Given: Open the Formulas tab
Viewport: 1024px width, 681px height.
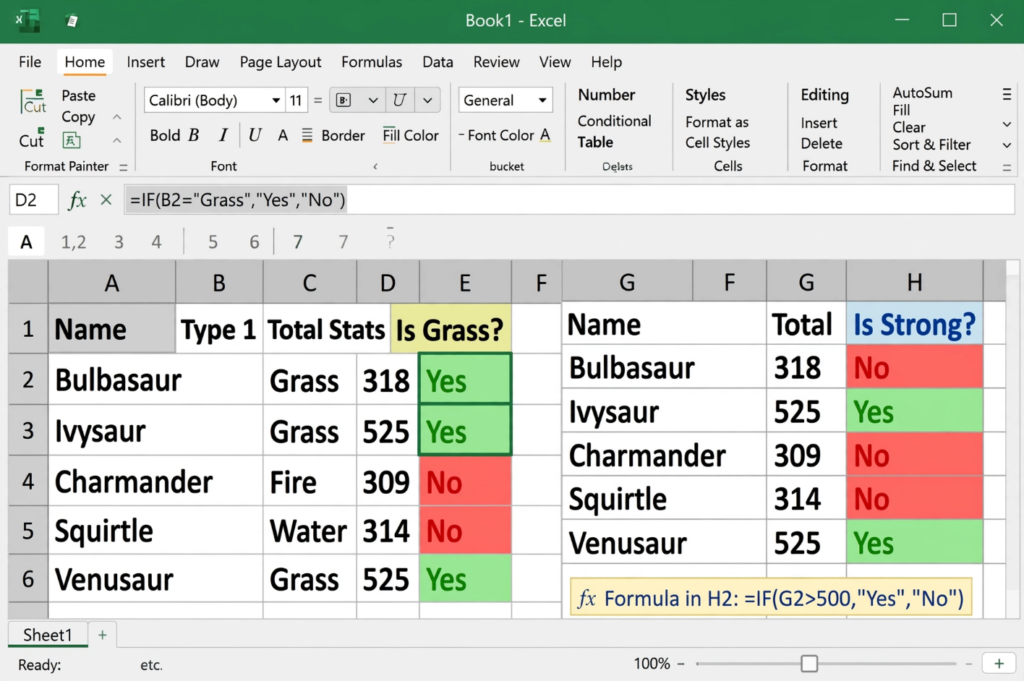Looking at the screenshot, I should pyautogui.click(x=372, y=62).
